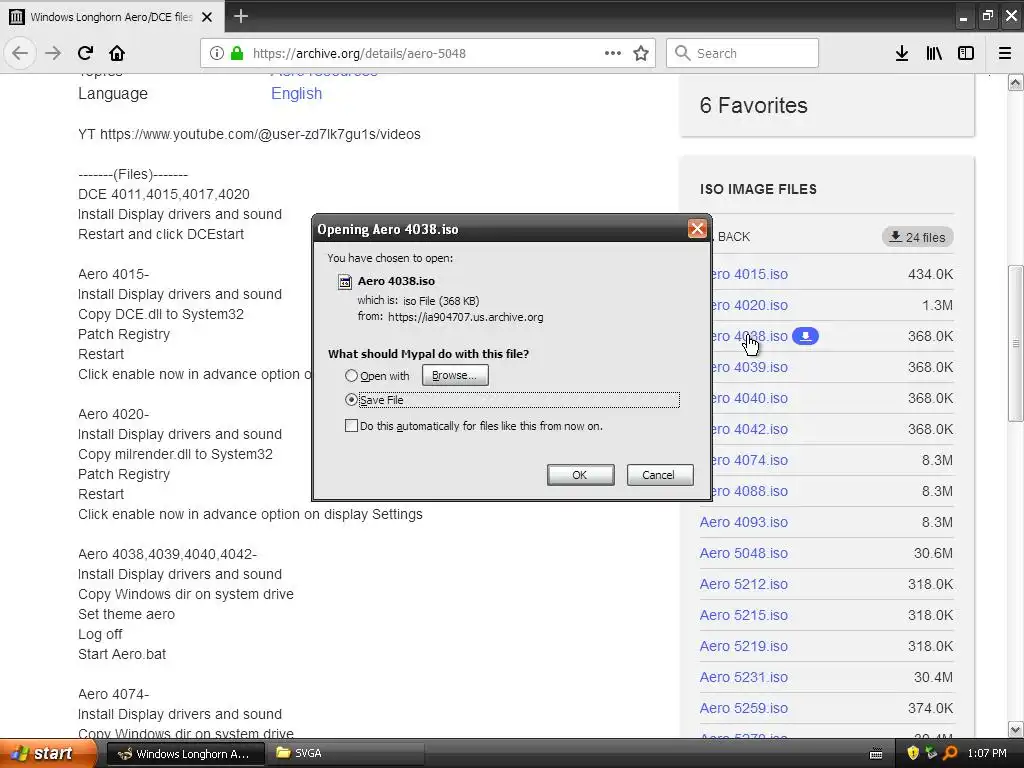Screen dimensions: 1024x768
Task: Open the Aero 4039.iso link
Action: click(x=748, y=367)
